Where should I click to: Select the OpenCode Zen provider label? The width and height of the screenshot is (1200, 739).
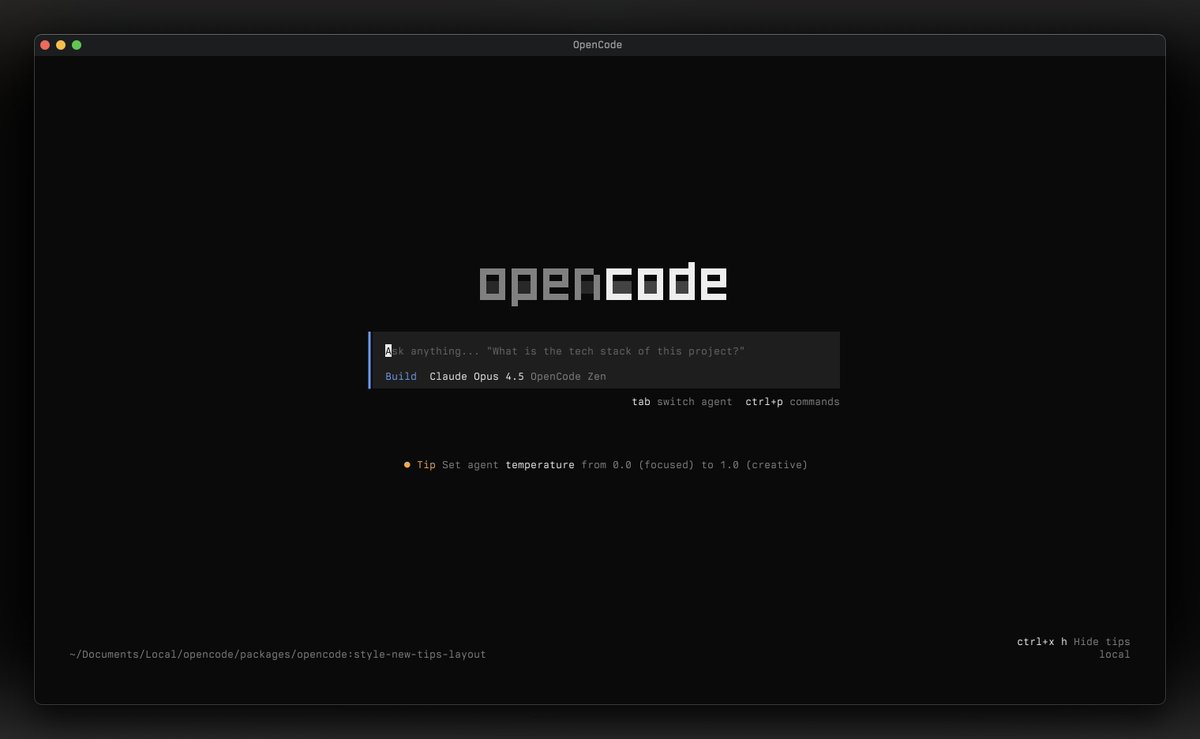[568, 376]
